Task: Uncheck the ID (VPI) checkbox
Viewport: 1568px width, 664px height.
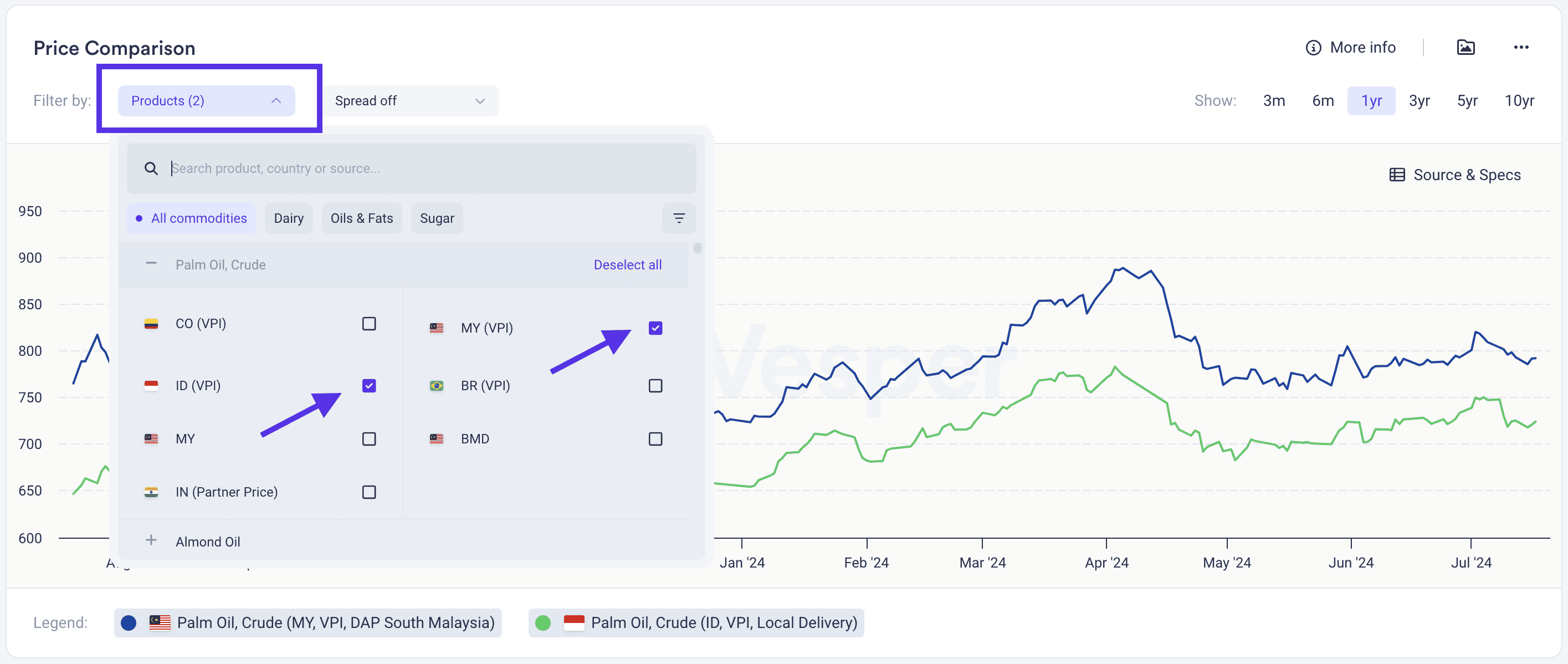Action: pos(369,386)
